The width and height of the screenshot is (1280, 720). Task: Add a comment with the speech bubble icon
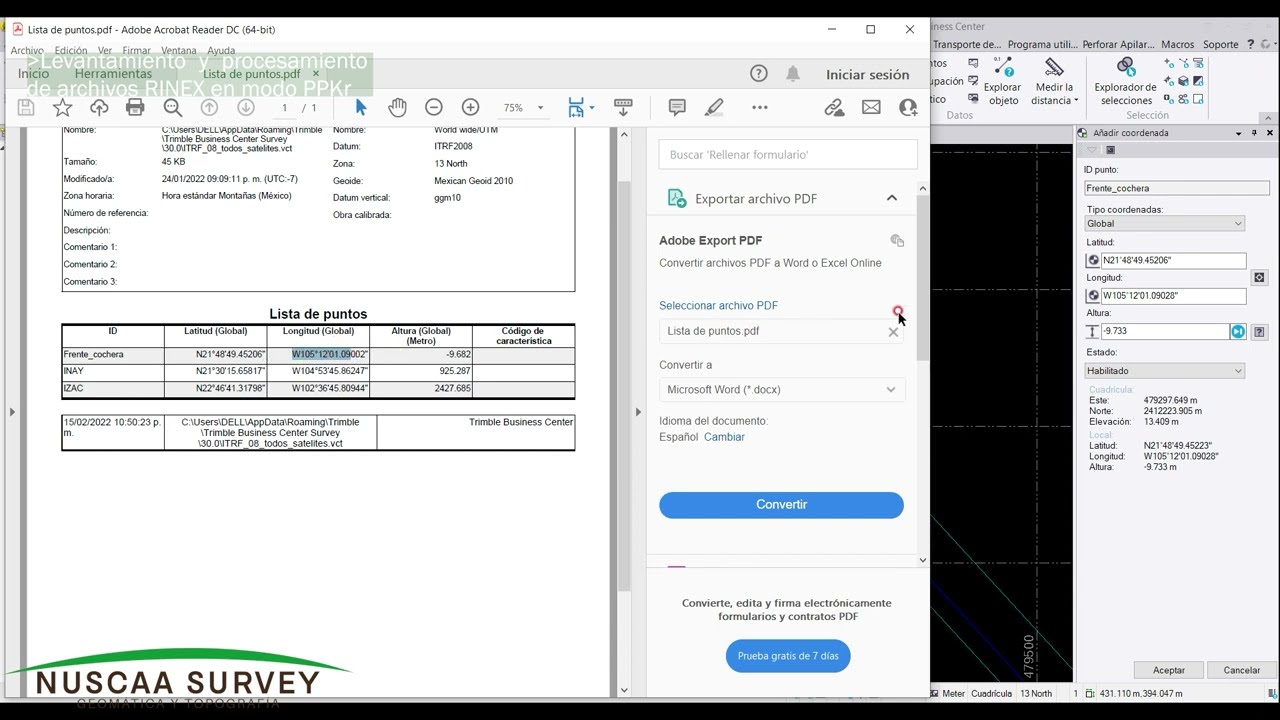tap(677, 107)
